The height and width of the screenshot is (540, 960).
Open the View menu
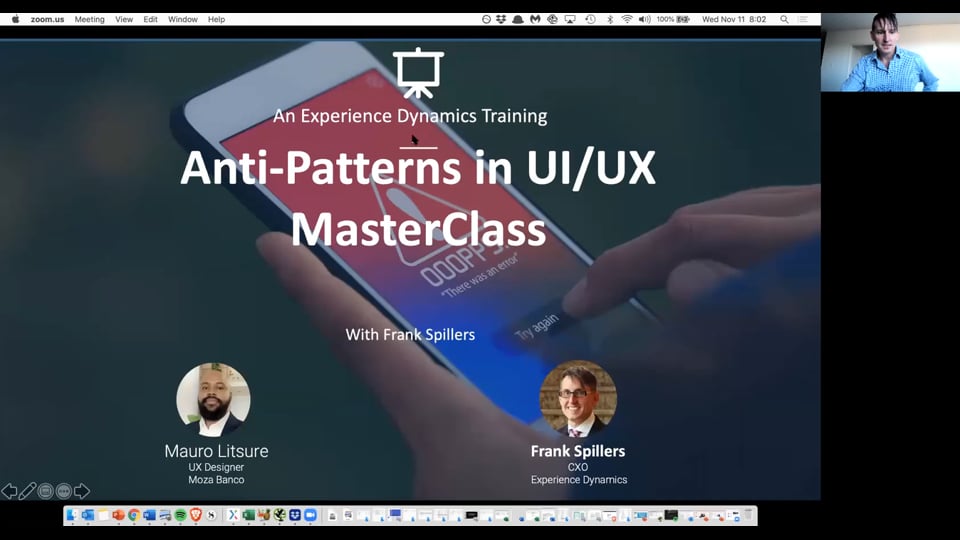click(124, 19)
